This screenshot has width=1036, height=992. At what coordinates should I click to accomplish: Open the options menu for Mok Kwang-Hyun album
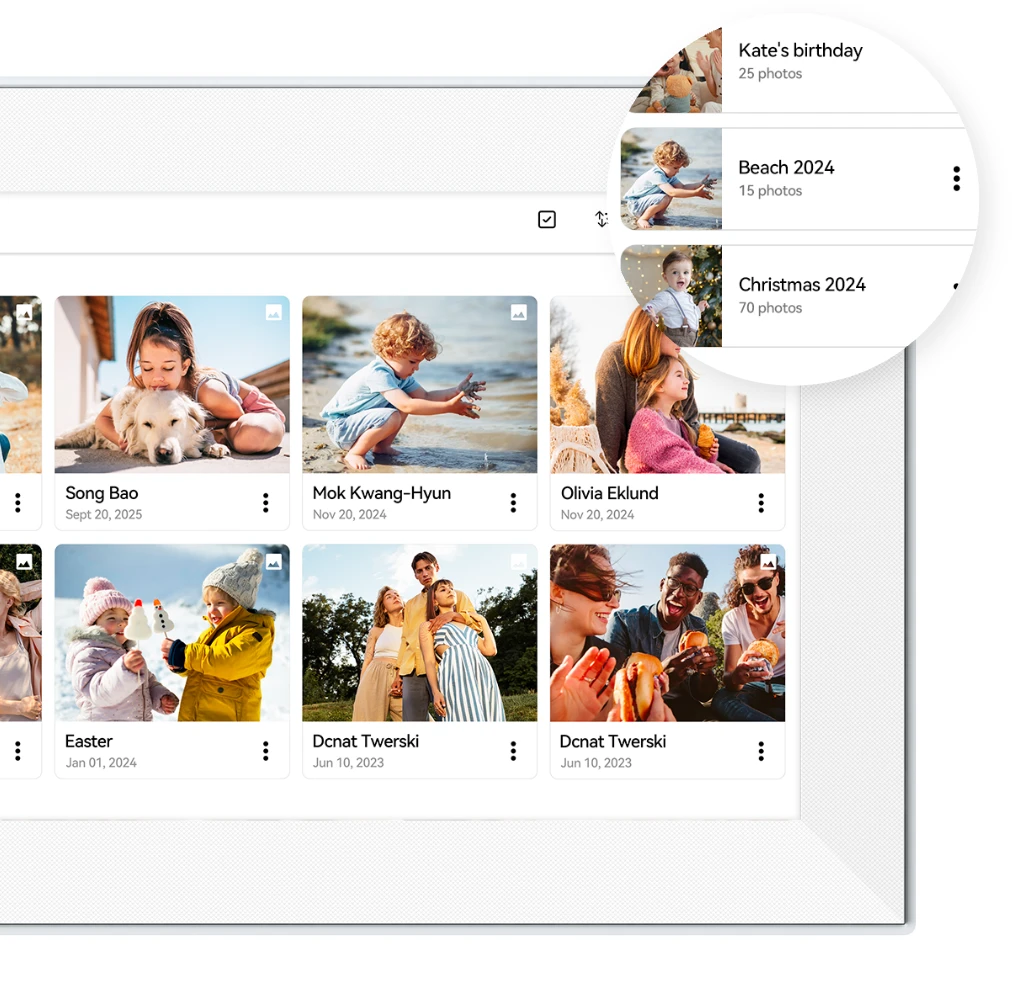pyautogui.click(x=513, y=502)
